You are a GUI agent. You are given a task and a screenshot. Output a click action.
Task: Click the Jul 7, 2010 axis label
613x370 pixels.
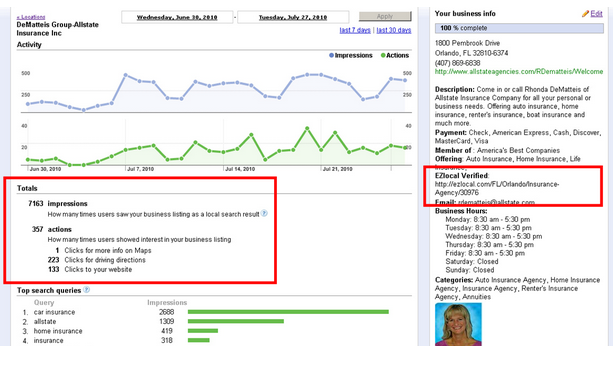pyautogui.click(x=141, y=169)
